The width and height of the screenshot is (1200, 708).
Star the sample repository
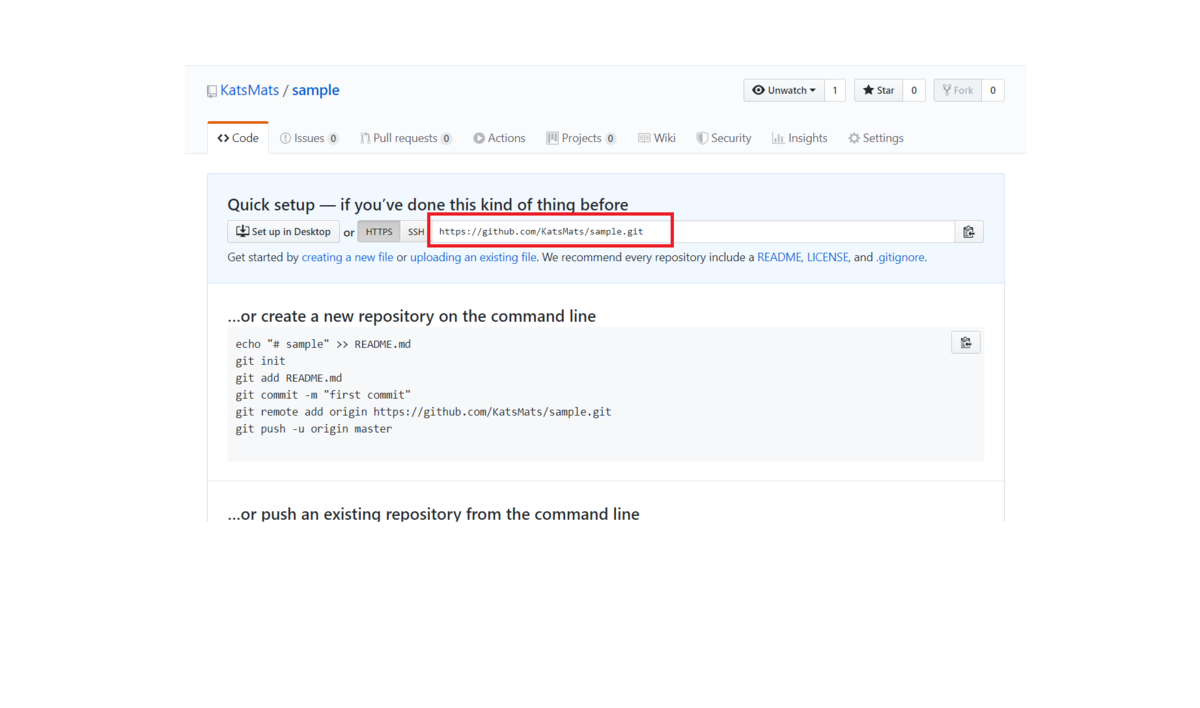coord(878,90)
